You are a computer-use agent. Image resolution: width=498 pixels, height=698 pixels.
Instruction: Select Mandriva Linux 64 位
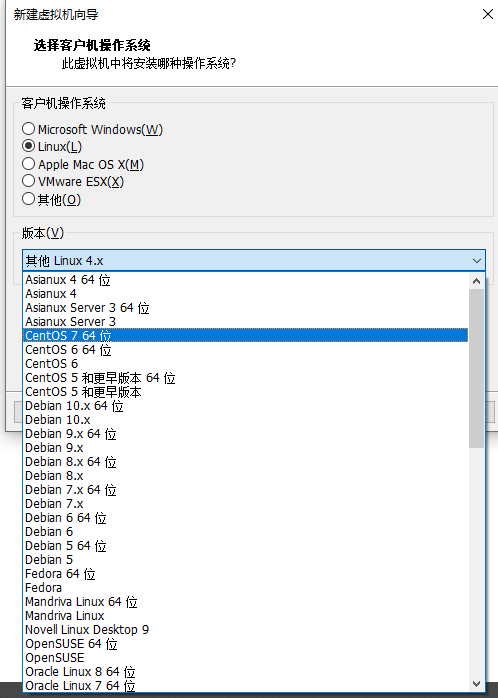245,601
